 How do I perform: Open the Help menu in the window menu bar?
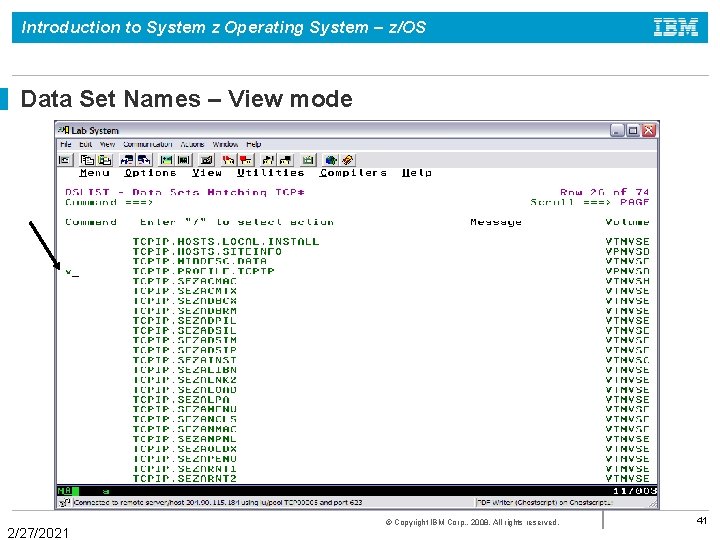pyautogui.click(x=253, y=144)
